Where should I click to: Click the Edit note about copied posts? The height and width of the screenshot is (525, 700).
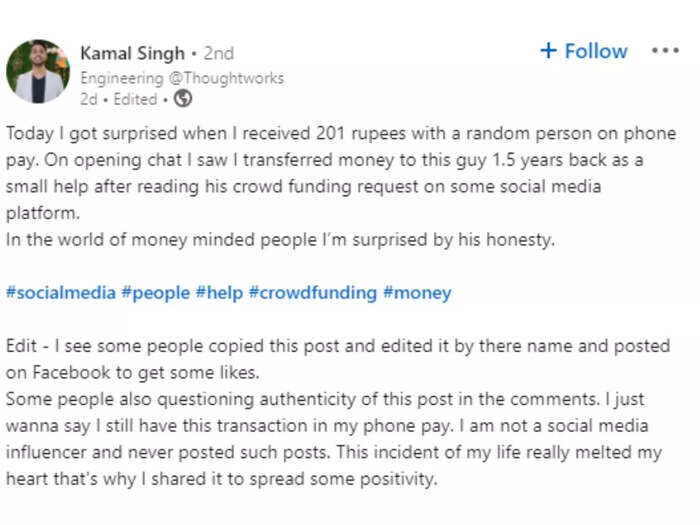(338, 359)
